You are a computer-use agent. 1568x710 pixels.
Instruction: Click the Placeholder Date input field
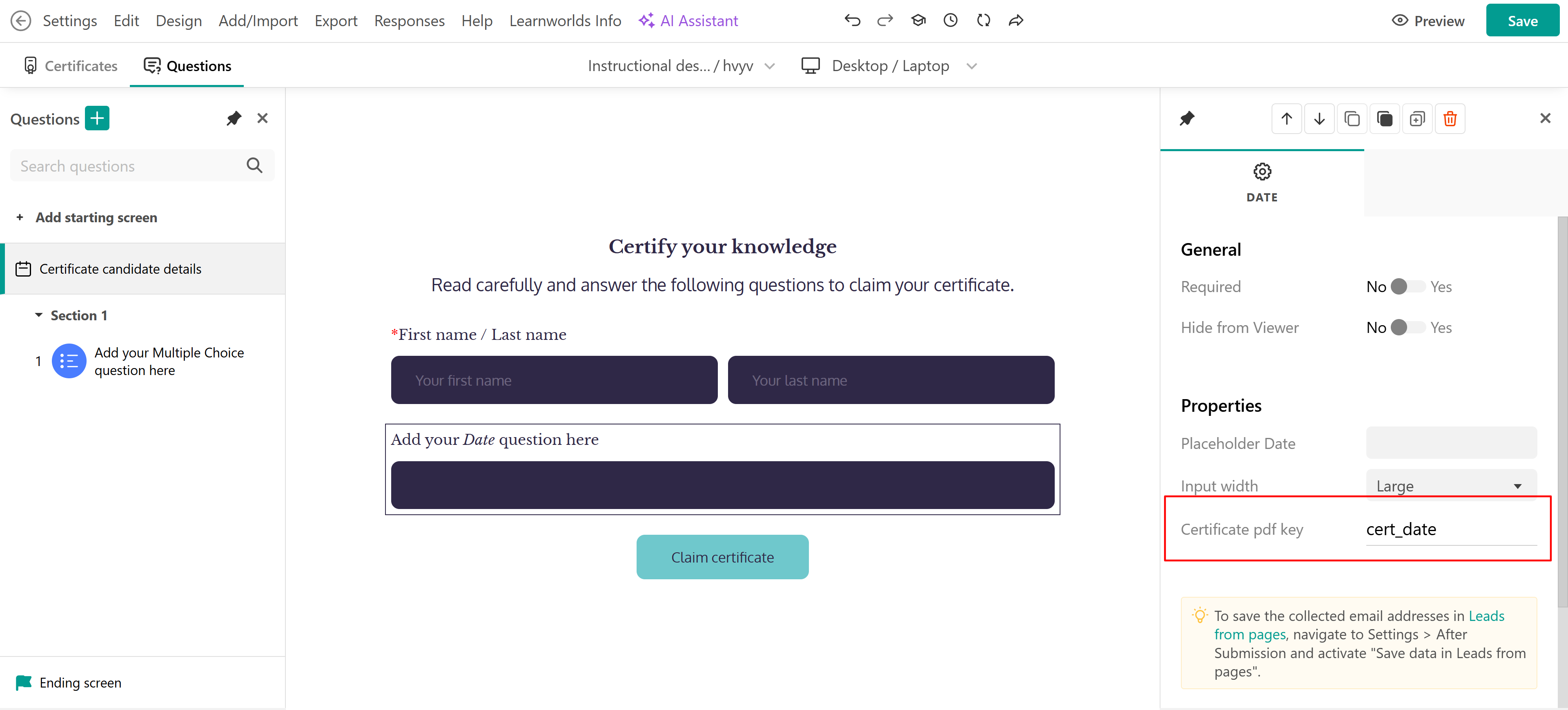1450,443
